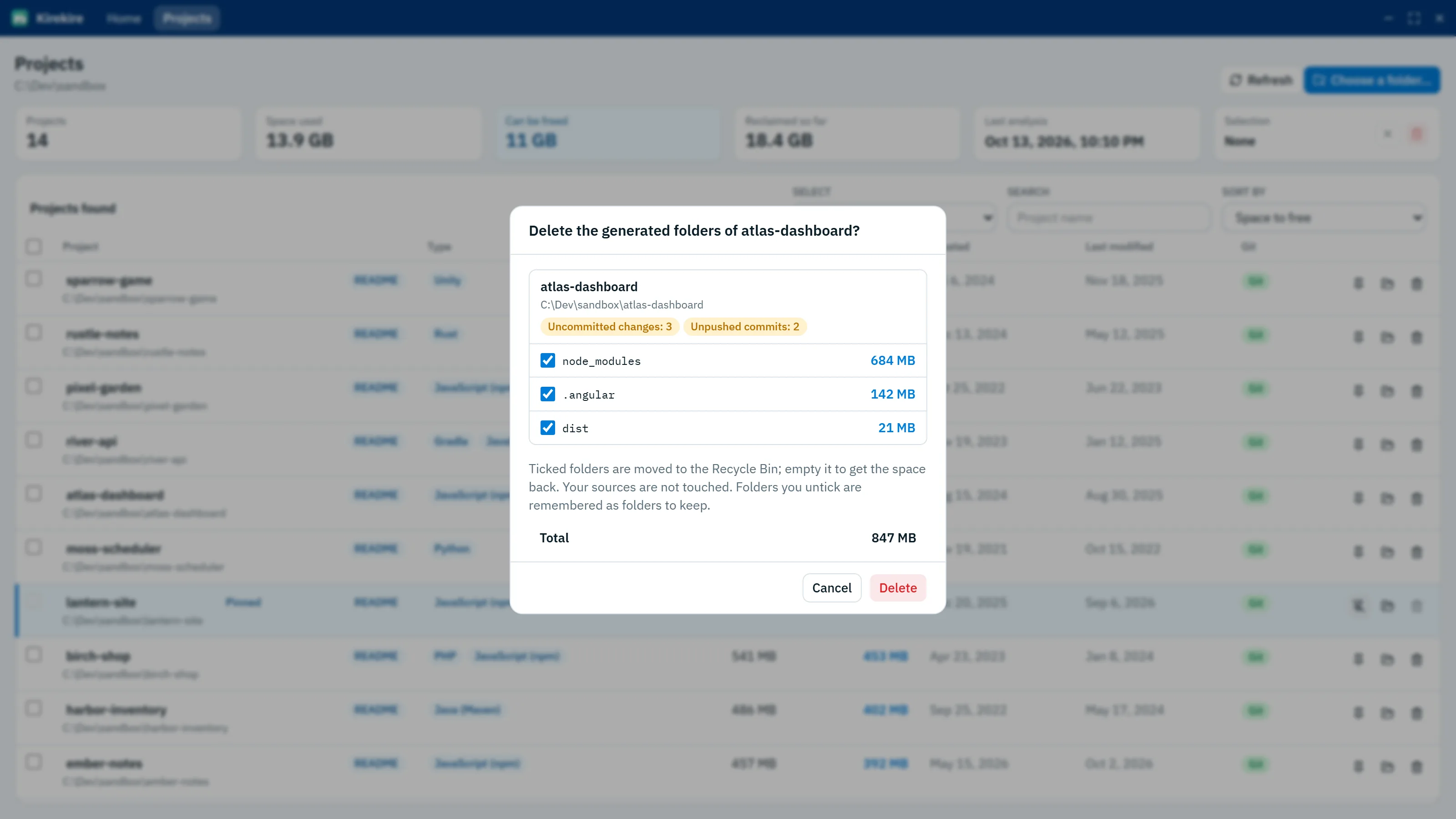
Task: Open the Home tab in the top bar
Action: coord(124,19)
